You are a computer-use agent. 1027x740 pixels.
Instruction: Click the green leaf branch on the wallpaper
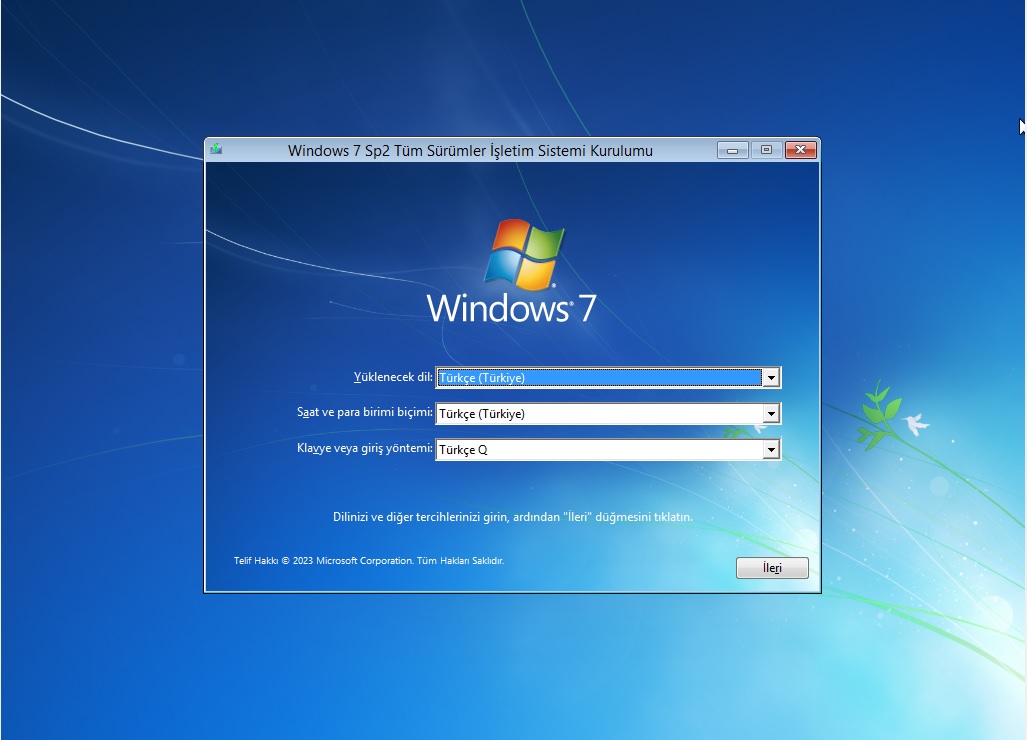[x=875, y=410]
